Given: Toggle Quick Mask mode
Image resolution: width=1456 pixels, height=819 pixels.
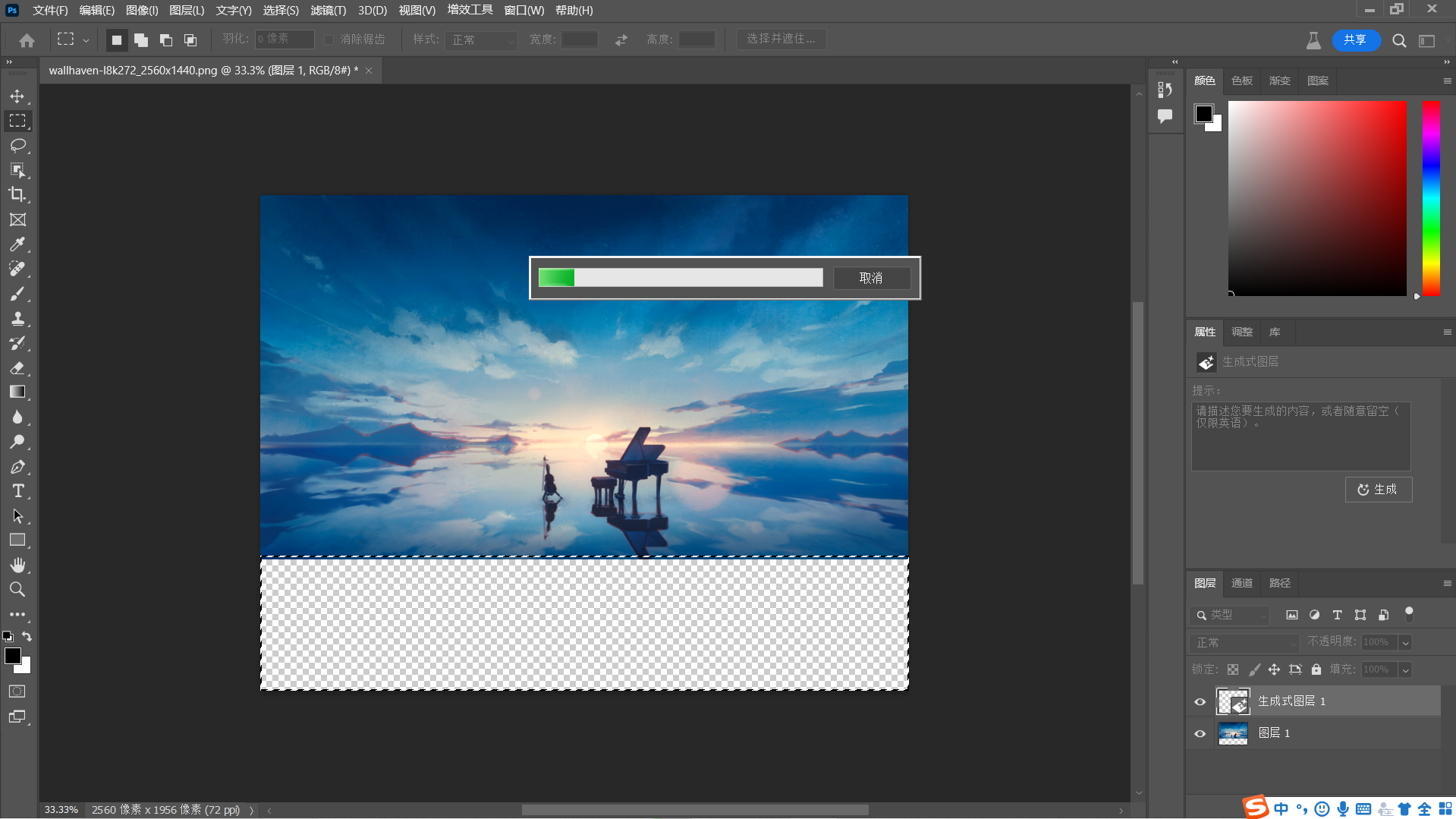Looking at the screenshot, I should [x=17, y=691].
